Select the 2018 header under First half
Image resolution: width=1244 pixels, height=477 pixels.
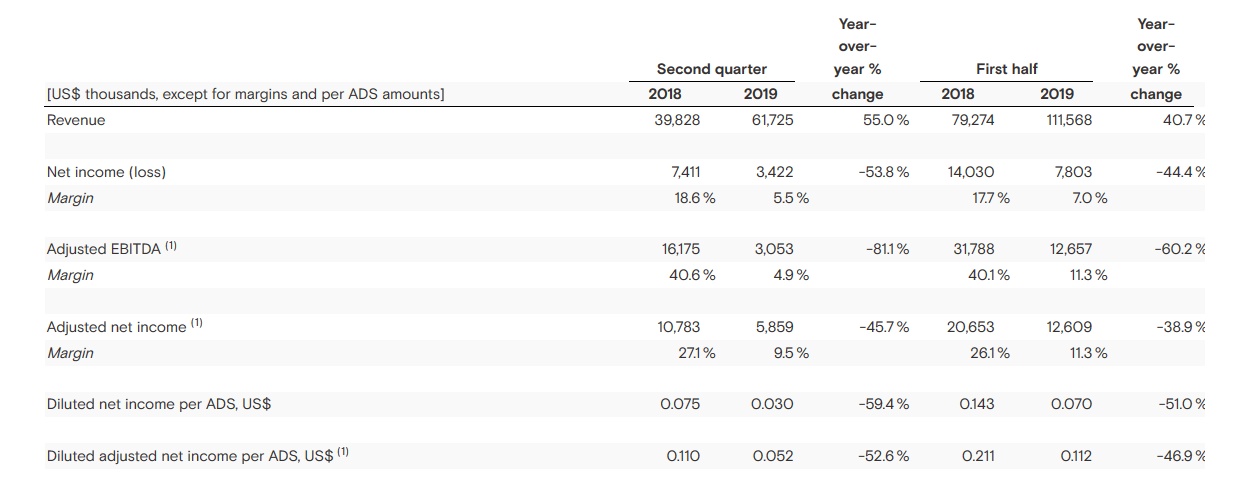click(958, 94)
